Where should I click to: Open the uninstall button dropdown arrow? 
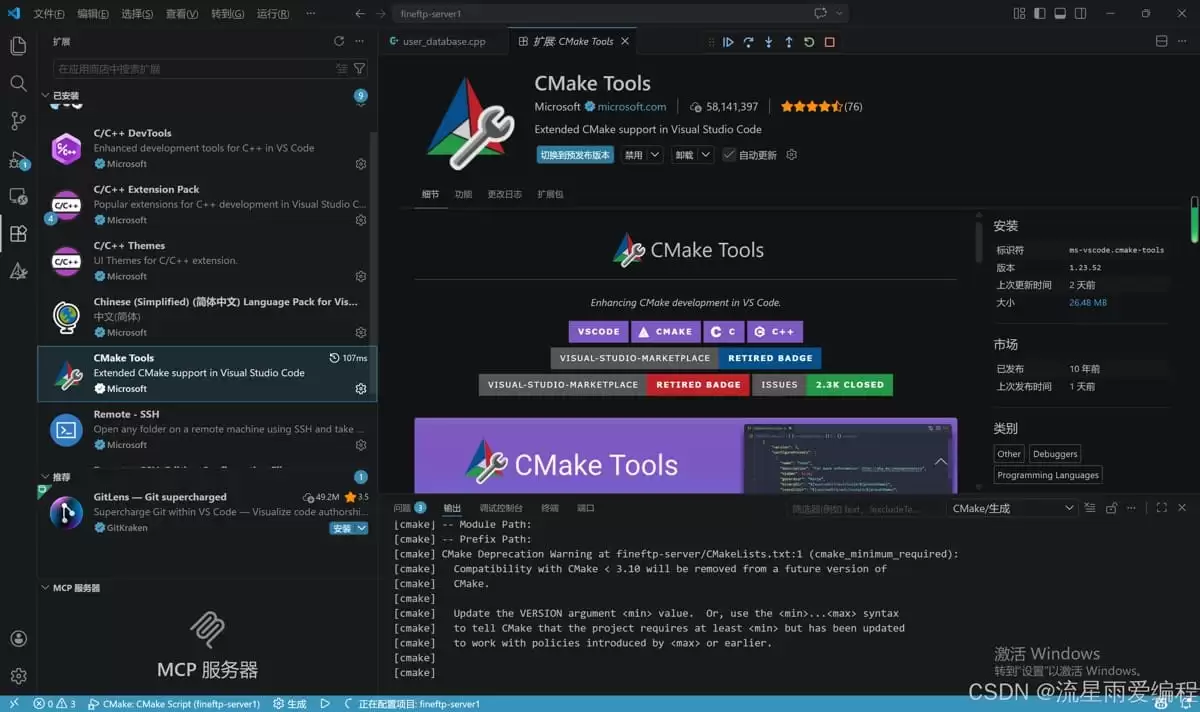pyautogui.click(x=705, y=155)
